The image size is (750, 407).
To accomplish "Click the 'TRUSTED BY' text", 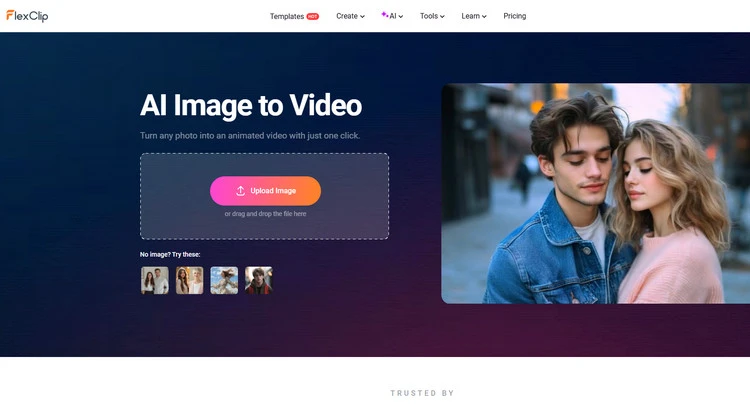I will (422, 393).
